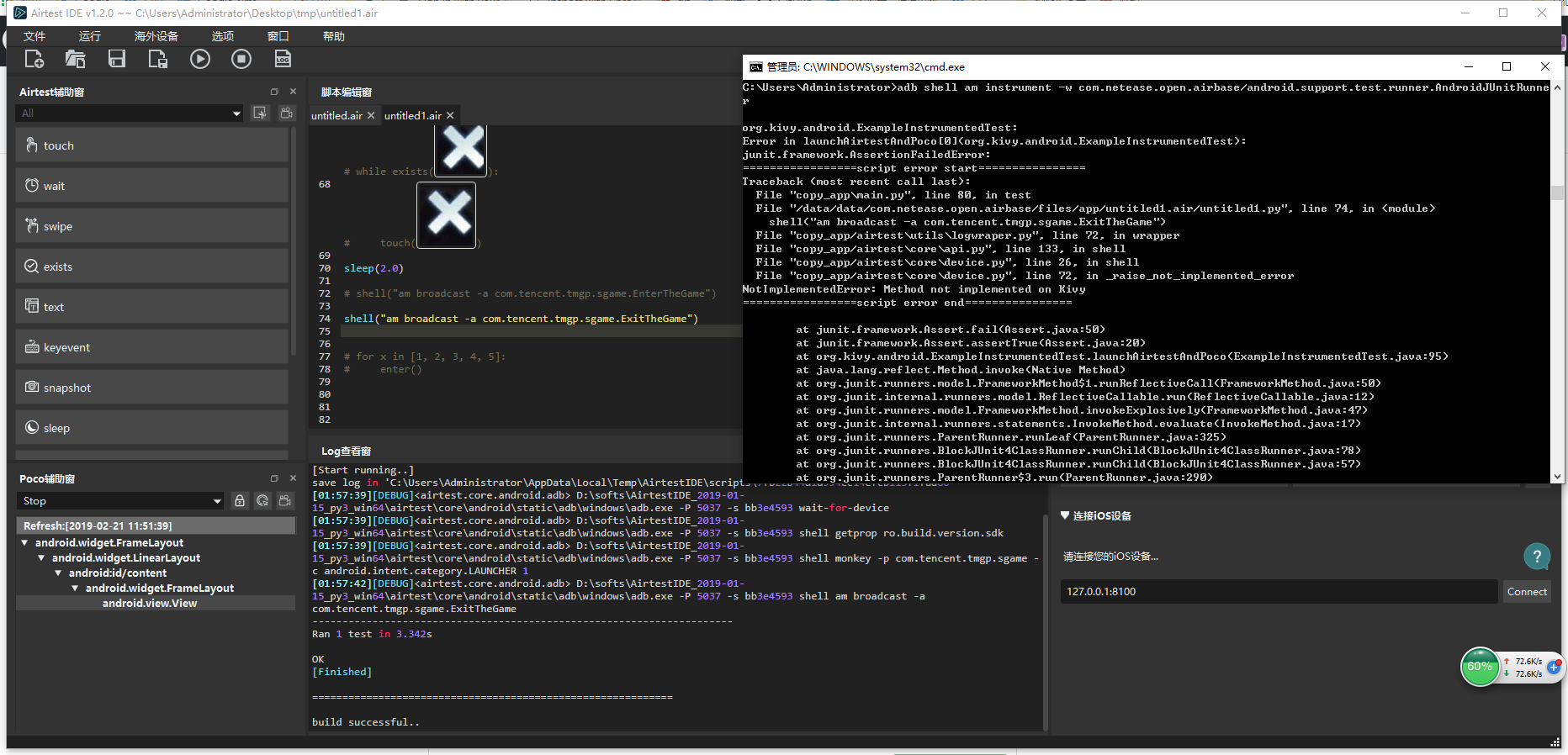This screenshot has height=755, width=1568.
Task: Switch to the untitled.air tab
Action: pos(336,116)
